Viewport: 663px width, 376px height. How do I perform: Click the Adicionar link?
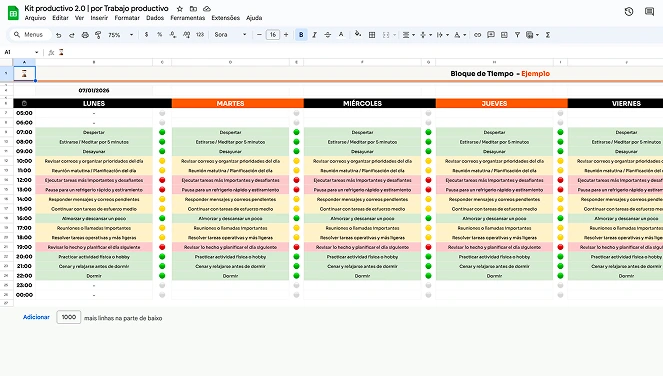(x=36, y=317)
